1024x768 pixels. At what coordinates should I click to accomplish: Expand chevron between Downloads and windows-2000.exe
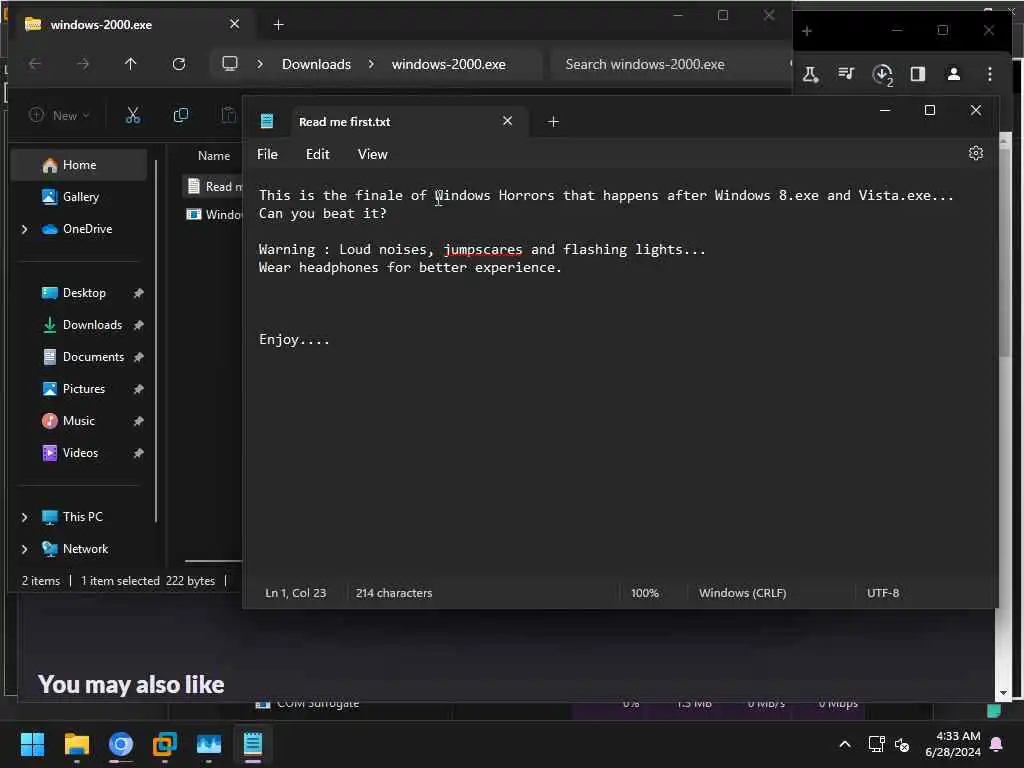[371, 64]
